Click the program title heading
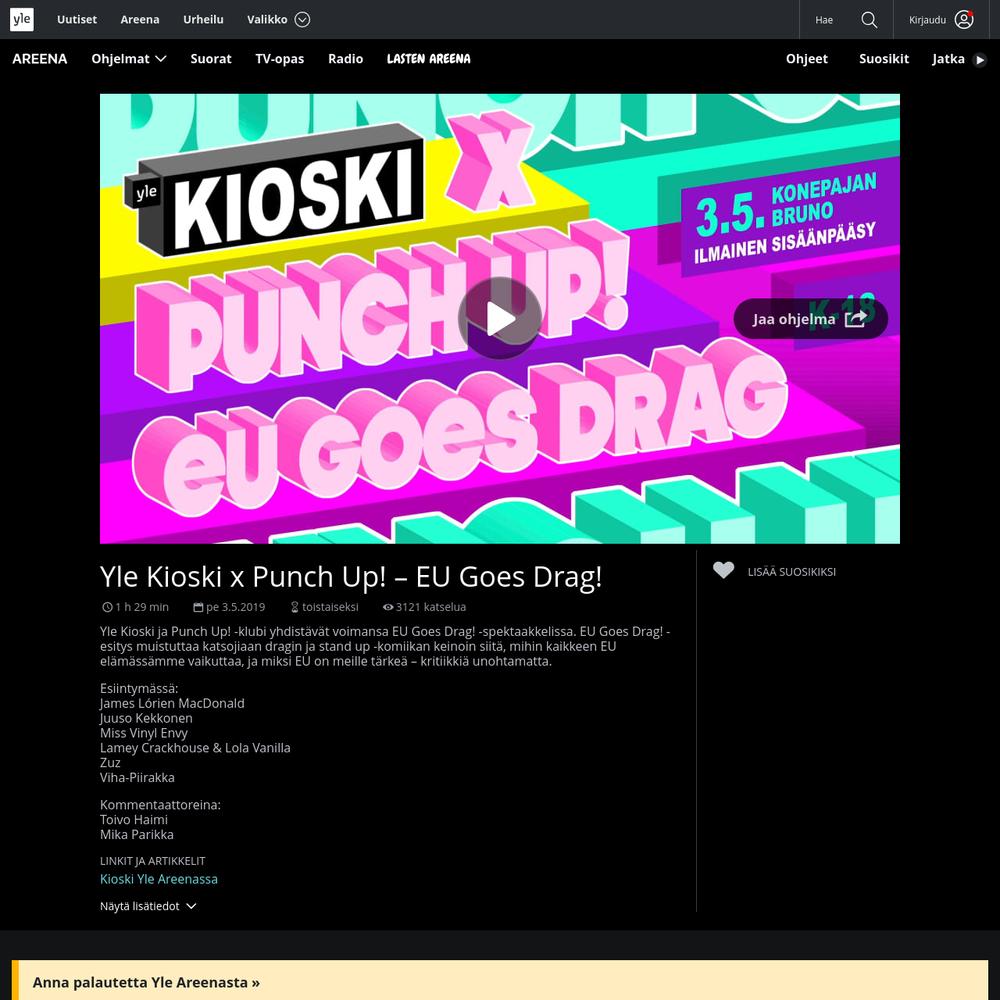 click(x=351, y=577)
